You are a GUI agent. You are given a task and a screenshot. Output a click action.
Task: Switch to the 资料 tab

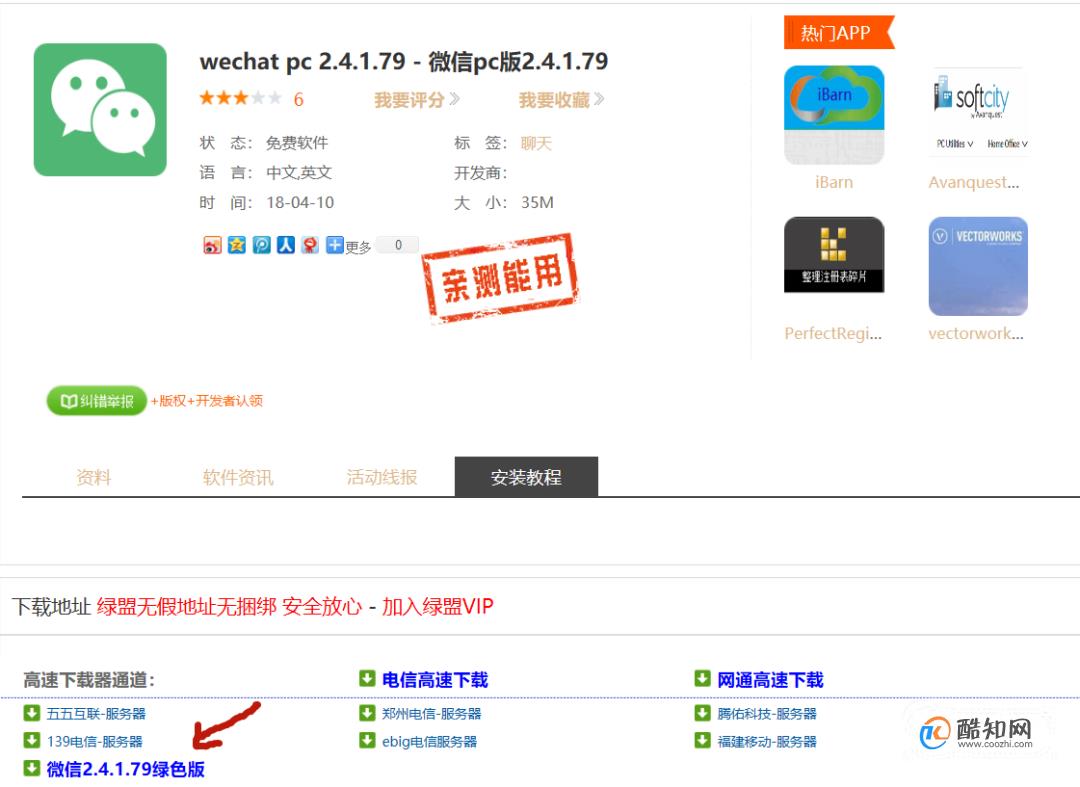pos(94,477)
